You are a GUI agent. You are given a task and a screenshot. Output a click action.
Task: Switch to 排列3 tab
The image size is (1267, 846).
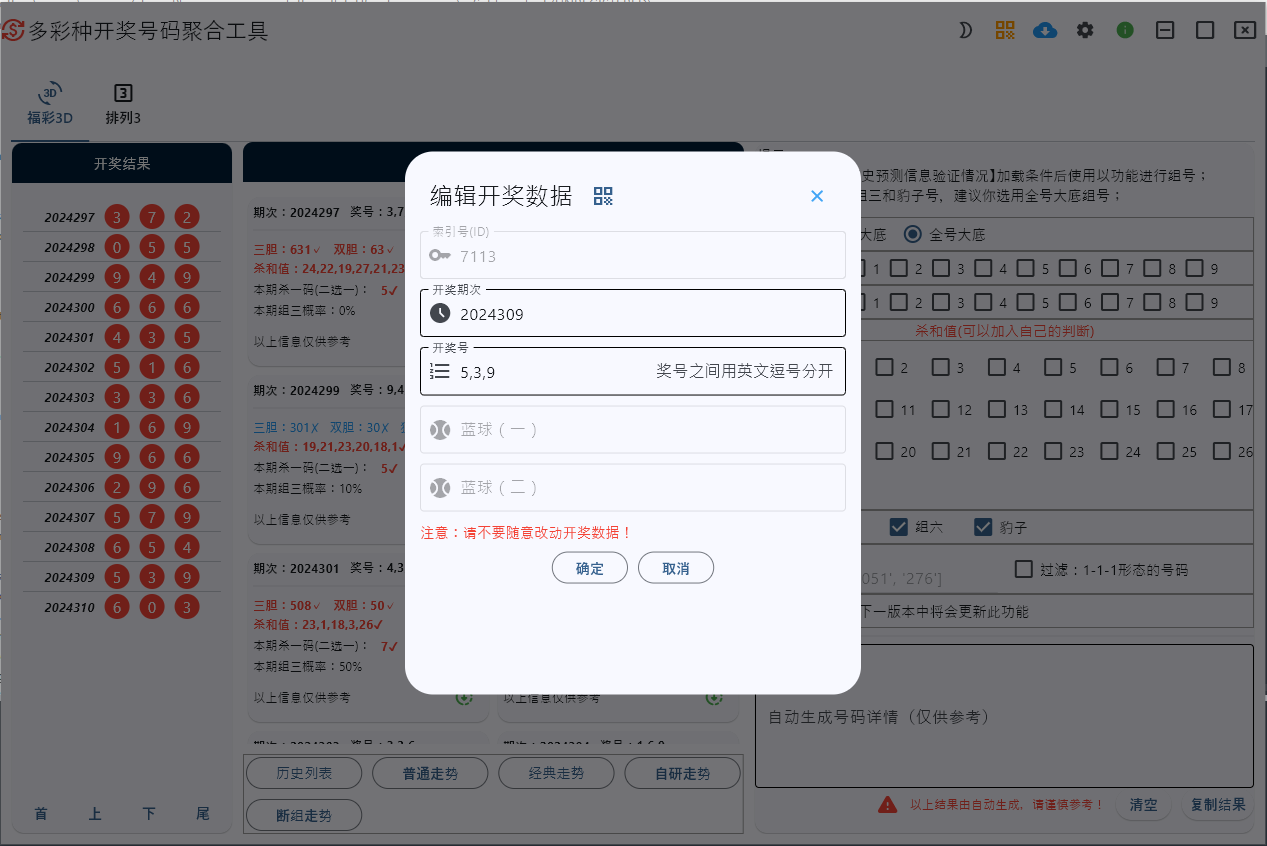[123, 105]
